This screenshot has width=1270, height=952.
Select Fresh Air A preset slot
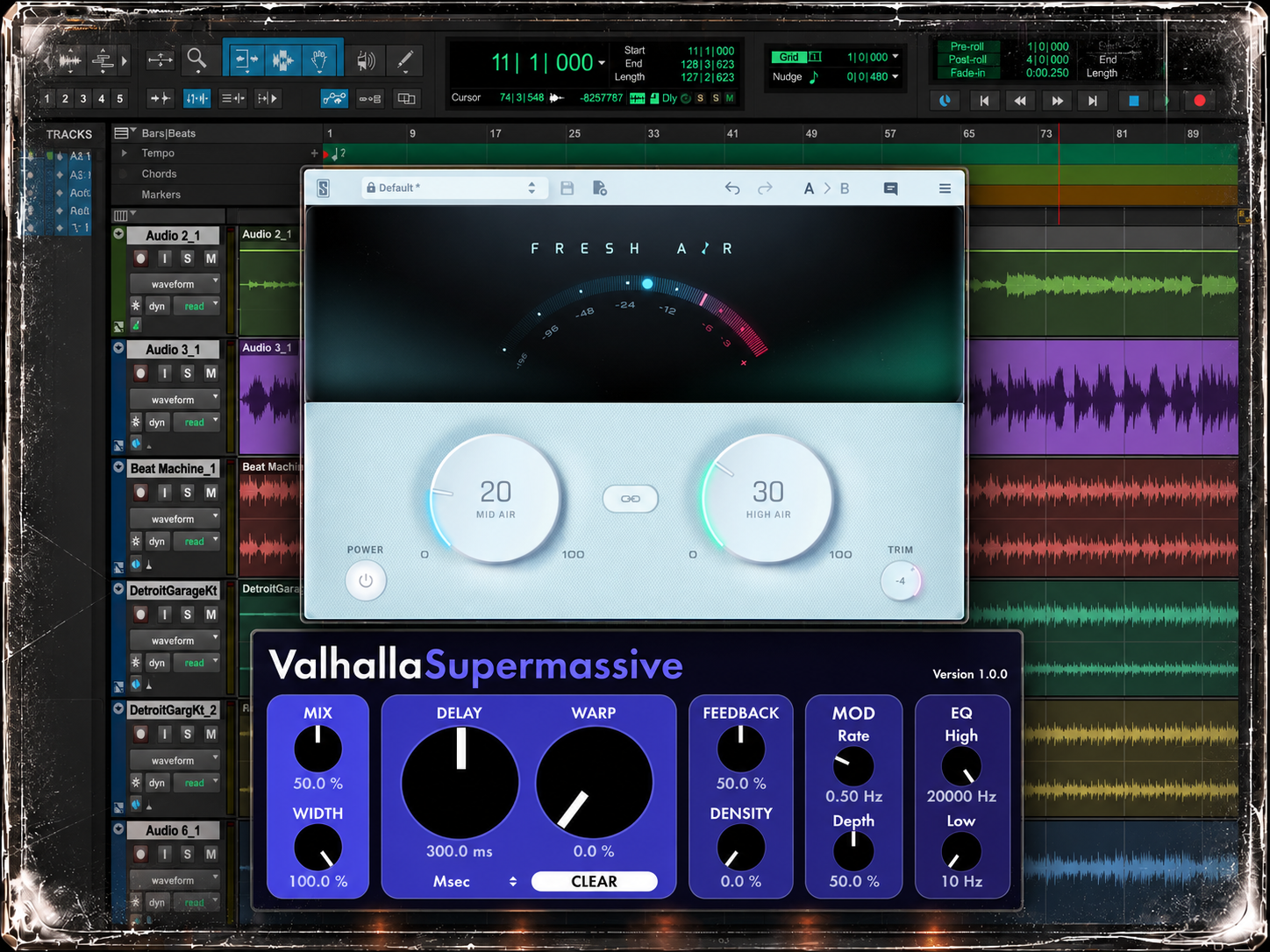tap(809, 188)
